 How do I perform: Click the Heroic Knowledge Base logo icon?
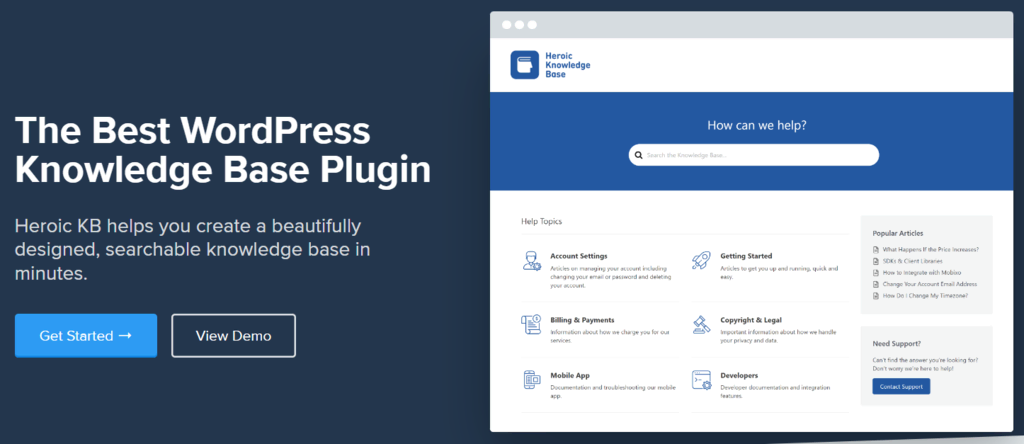point(524,65)
